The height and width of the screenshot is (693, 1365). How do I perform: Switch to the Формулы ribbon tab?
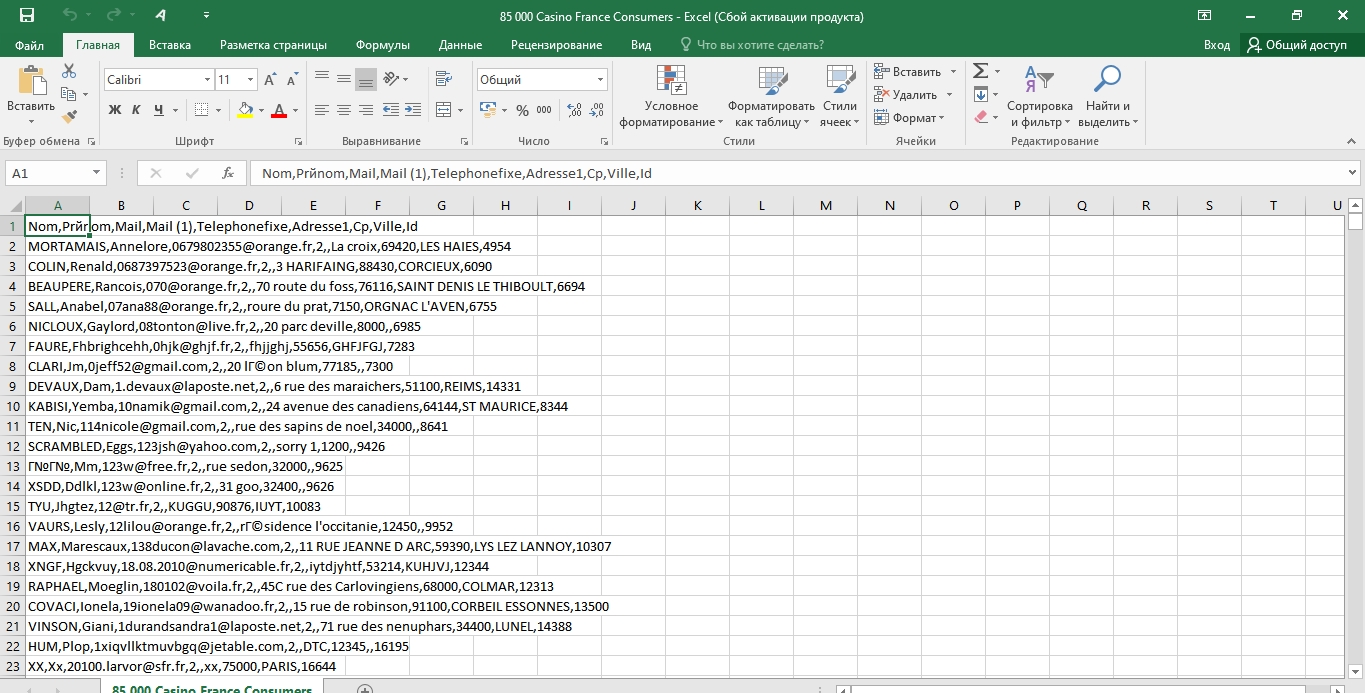click(382, 45)
